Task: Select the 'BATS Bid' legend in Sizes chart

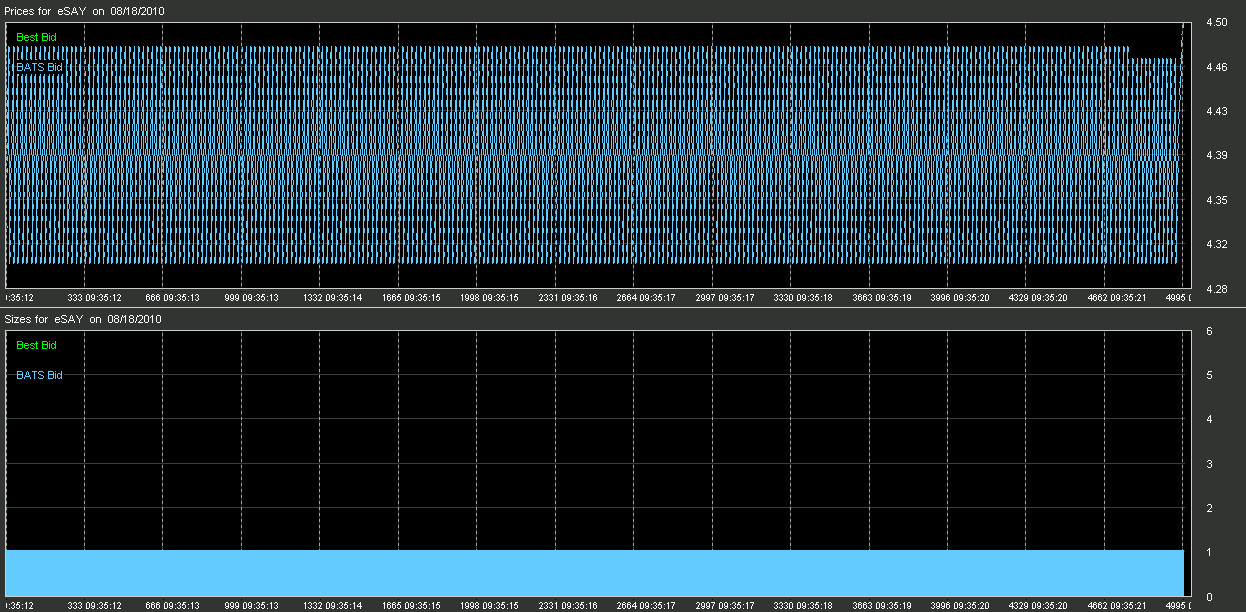Action: (x=40, y=375)
